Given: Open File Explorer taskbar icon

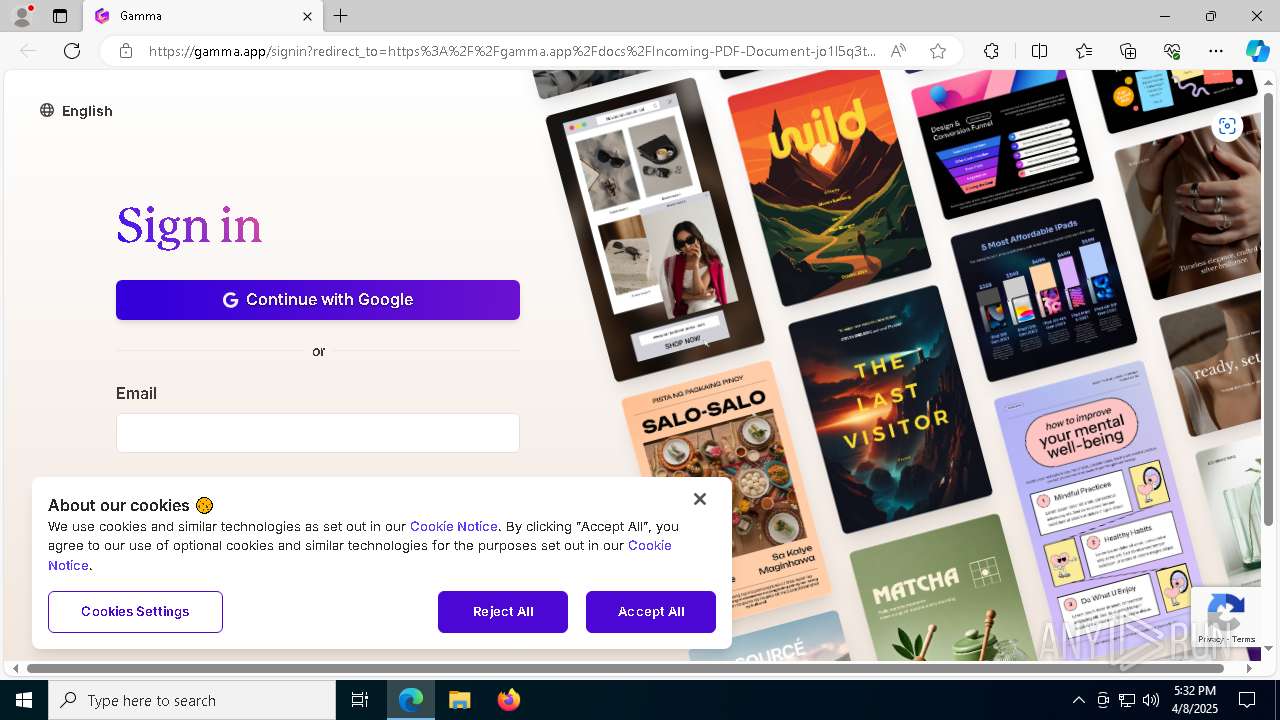Looking at the screenshot, I should pos(460,700).
